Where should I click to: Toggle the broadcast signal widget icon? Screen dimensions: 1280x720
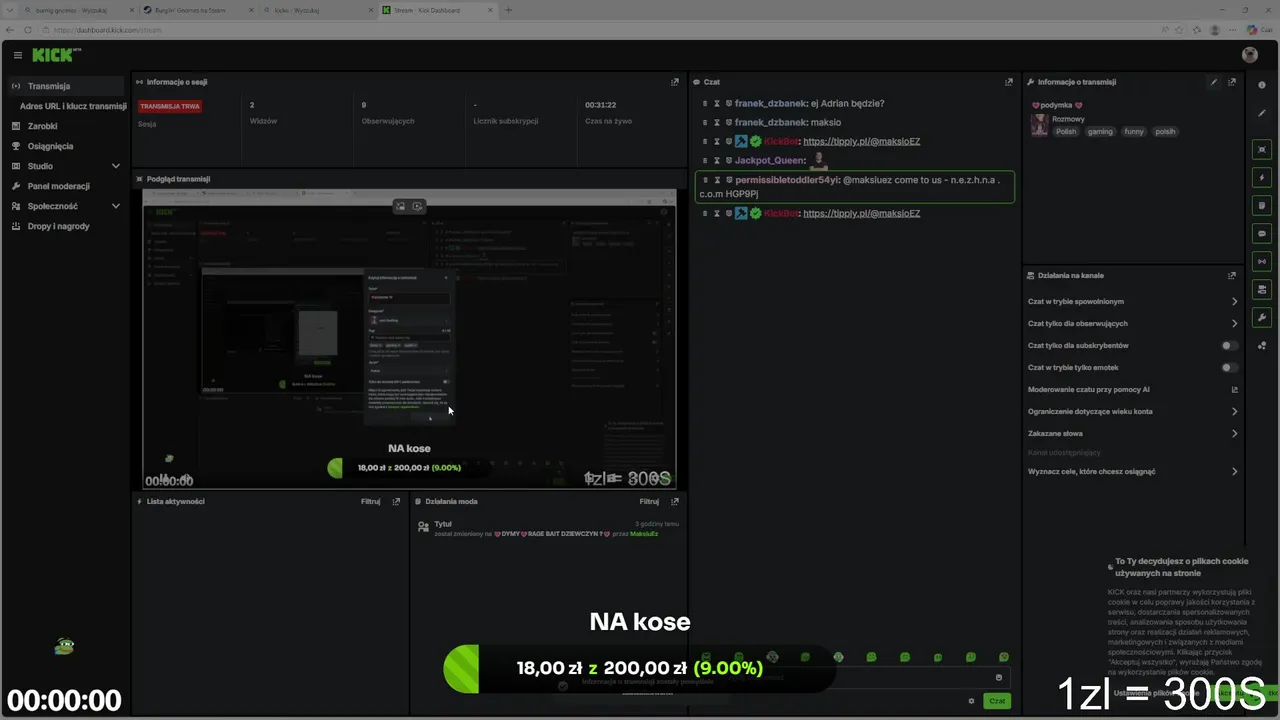coord(1262,261)
